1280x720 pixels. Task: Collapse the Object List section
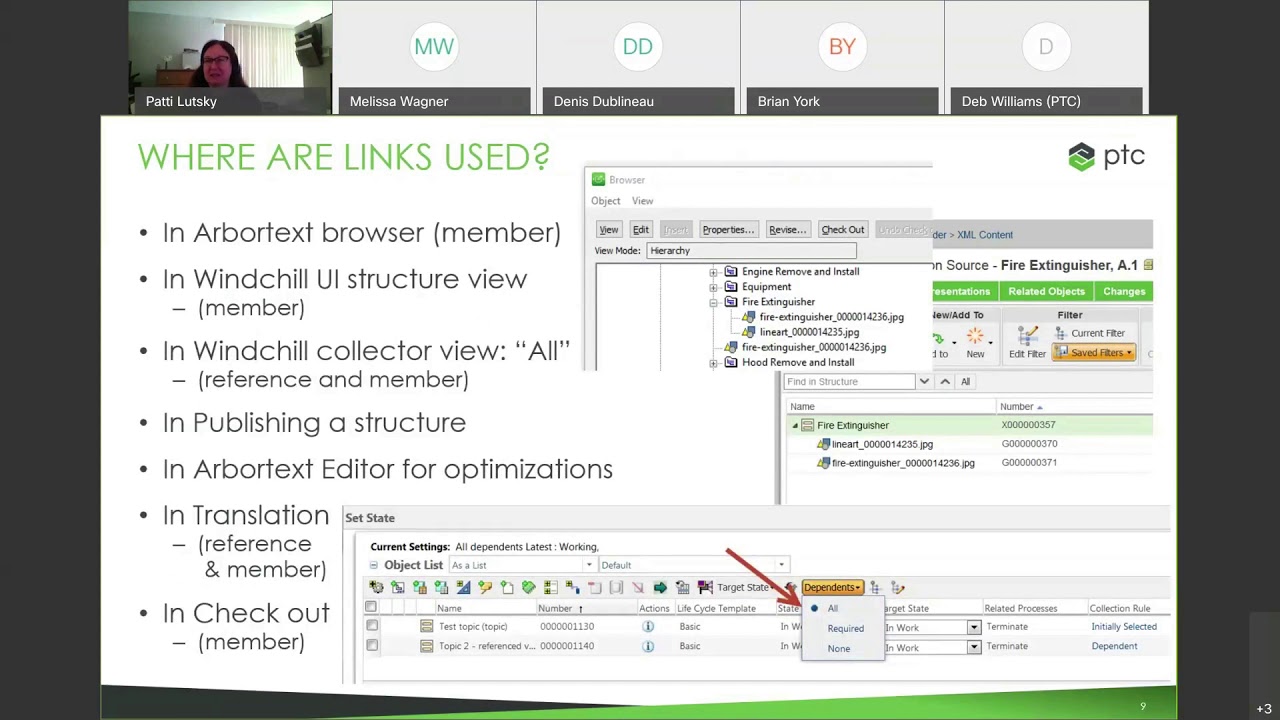[x=375, y=566]
